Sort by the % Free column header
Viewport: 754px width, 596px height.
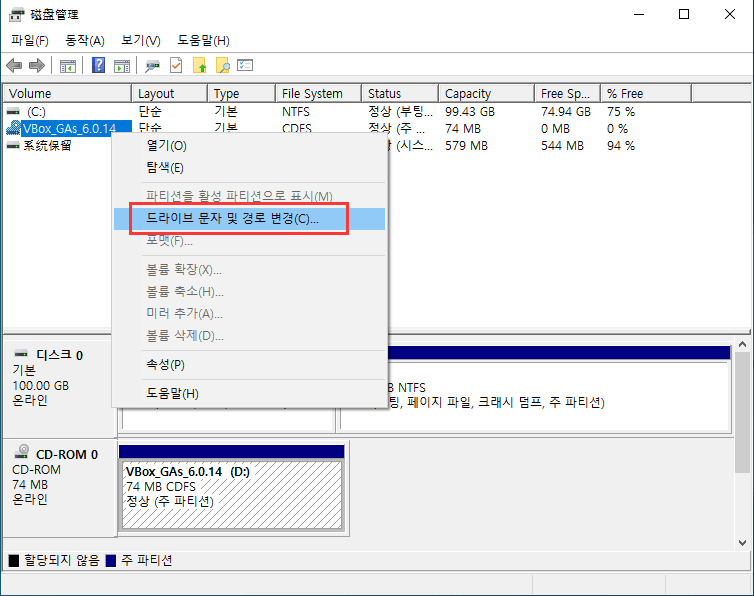tap(646, 93)
